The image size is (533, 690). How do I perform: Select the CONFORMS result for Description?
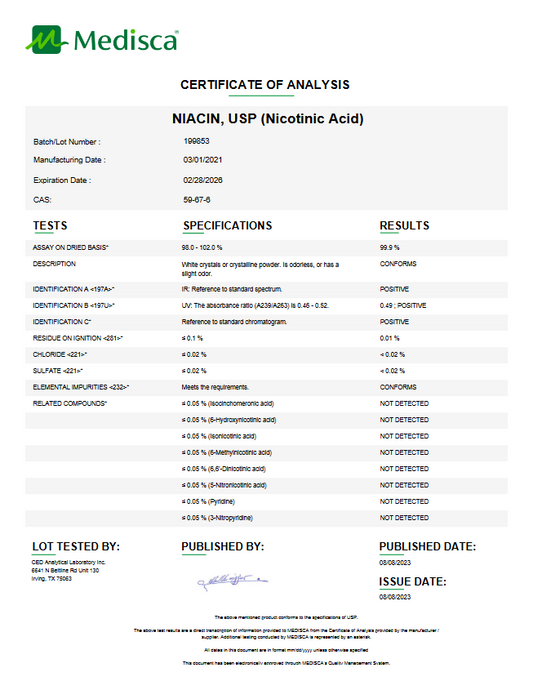click(x=398, y=264)
